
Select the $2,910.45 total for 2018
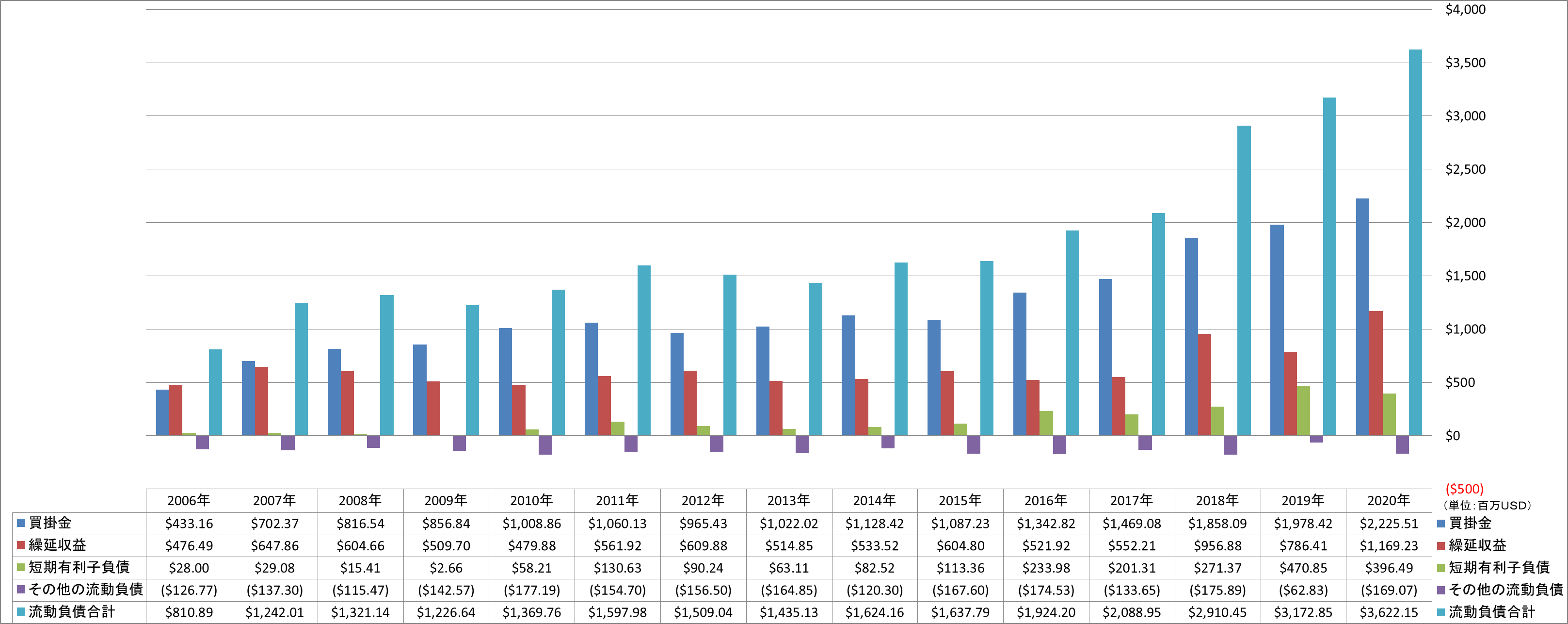[x=1217, y=612]
